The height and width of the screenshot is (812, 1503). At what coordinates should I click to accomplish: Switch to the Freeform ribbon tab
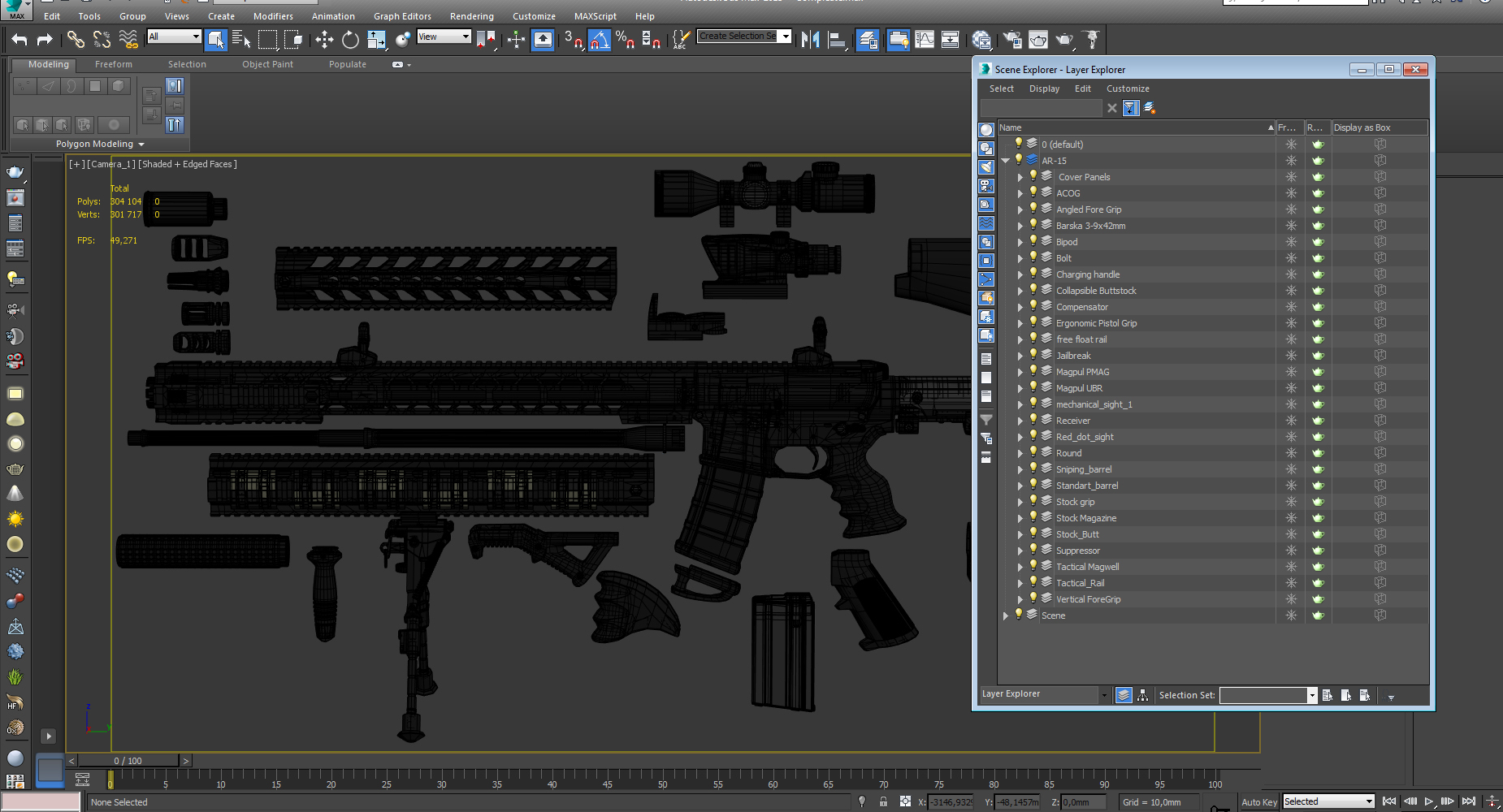point(113,64)
